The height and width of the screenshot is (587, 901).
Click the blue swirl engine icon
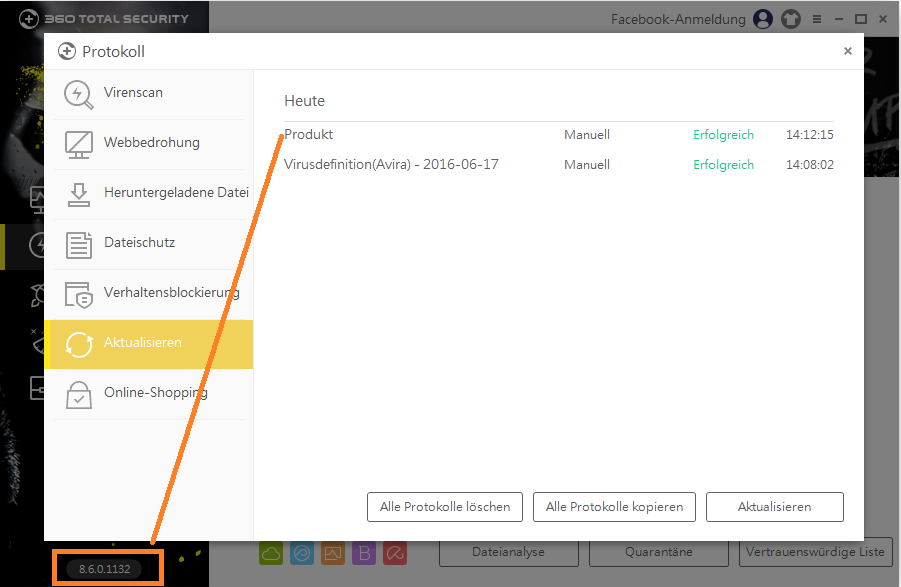pos(302,553)
